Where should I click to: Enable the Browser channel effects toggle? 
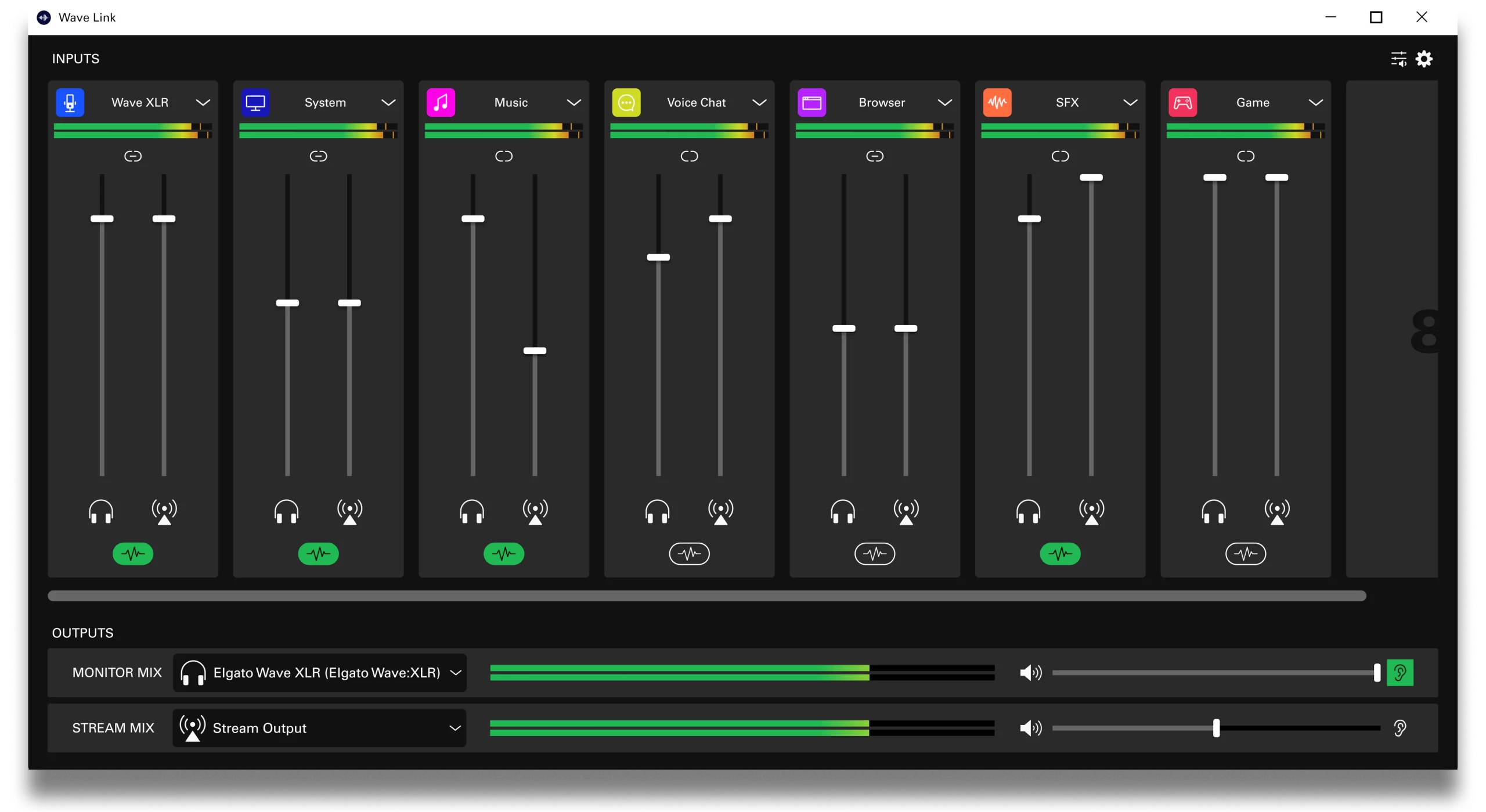pyautogui.click(x=875, y=554)
